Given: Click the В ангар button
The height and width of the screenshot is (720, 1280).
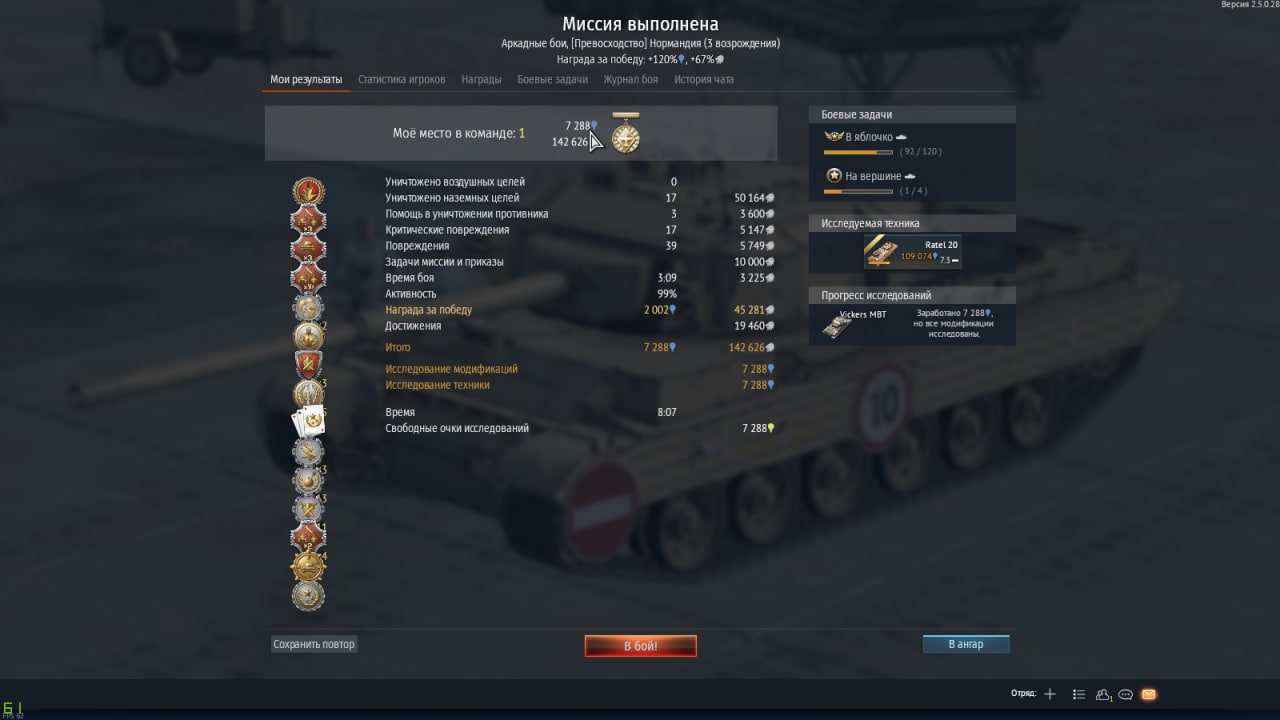Looking at the screenshot, I should point(966,644).
